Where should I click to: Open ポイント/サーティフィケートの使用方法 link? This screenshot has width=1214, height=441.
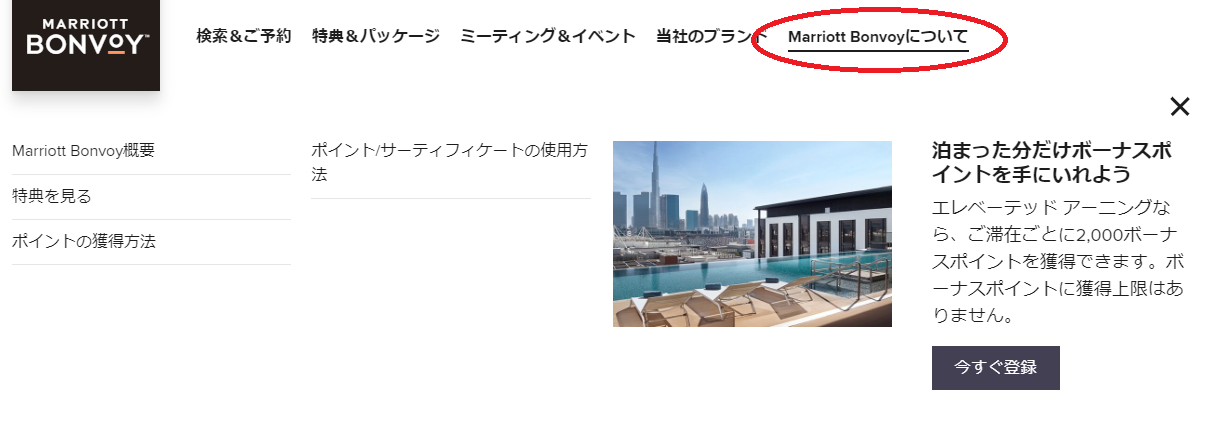(450, 162)
